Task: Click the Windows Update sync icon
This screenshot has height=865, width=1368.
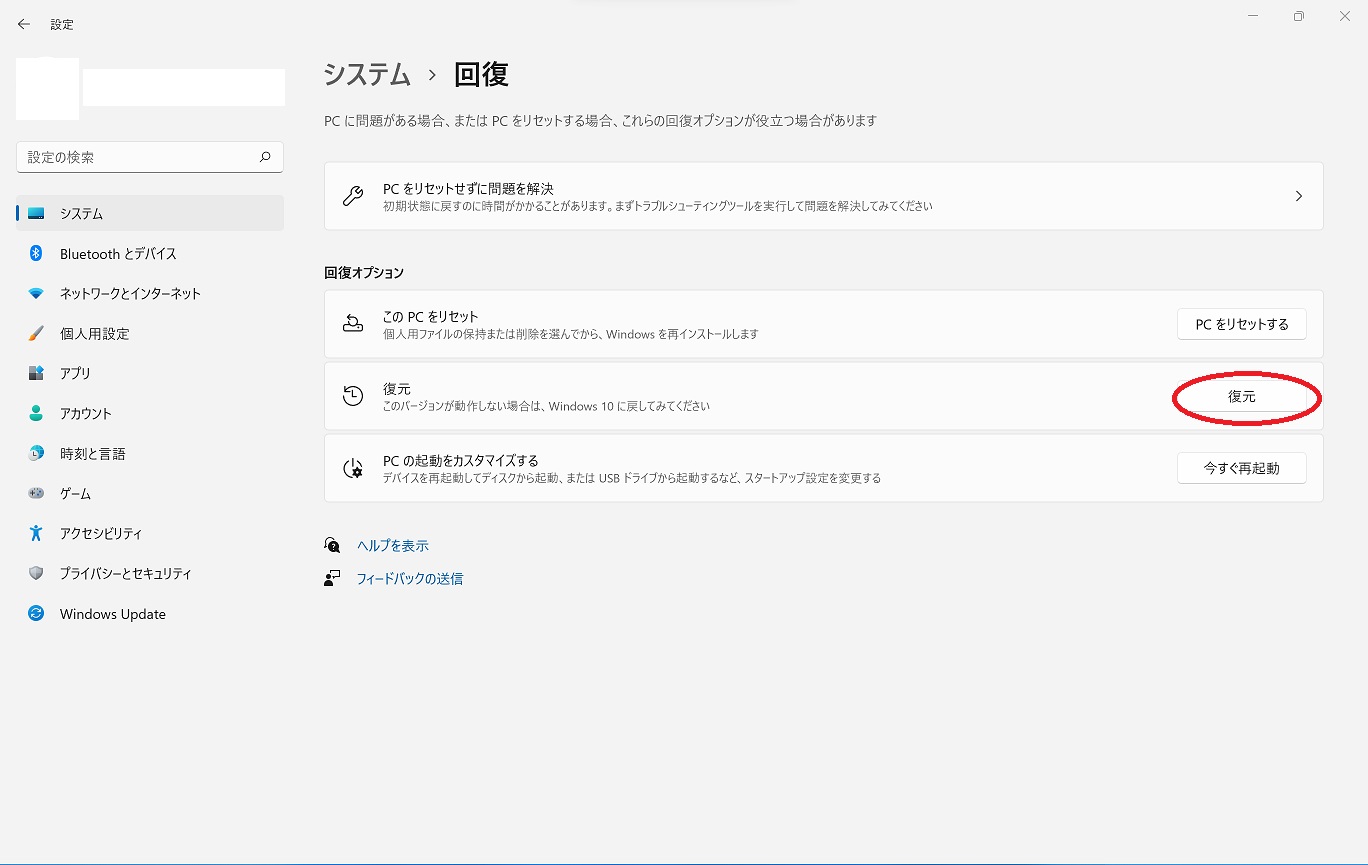Action: (x=36, y=614)
